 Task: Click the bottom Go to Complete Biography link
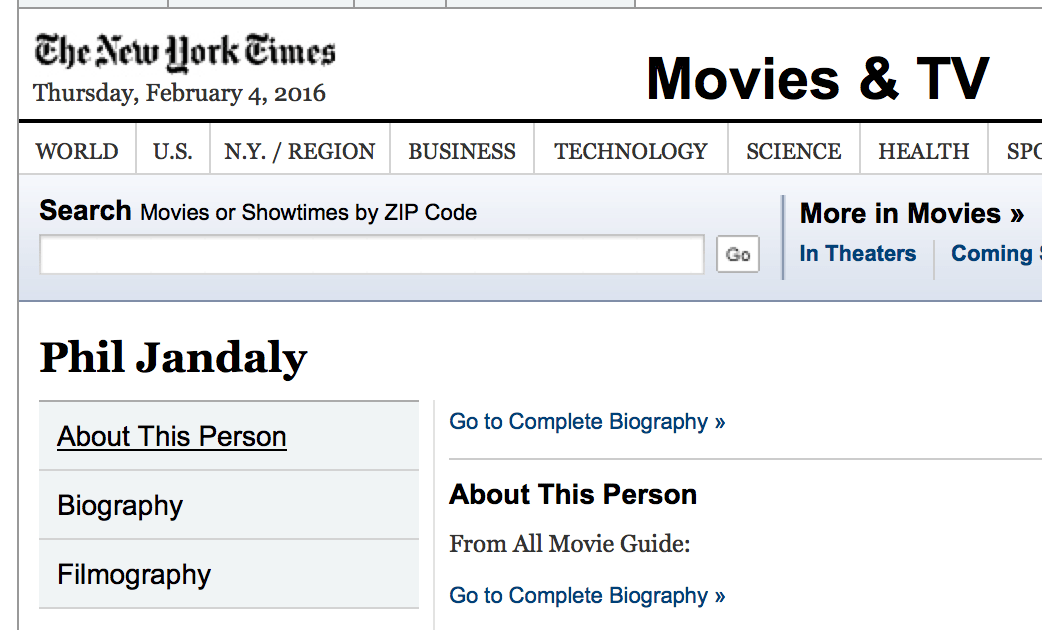point(587,595)
